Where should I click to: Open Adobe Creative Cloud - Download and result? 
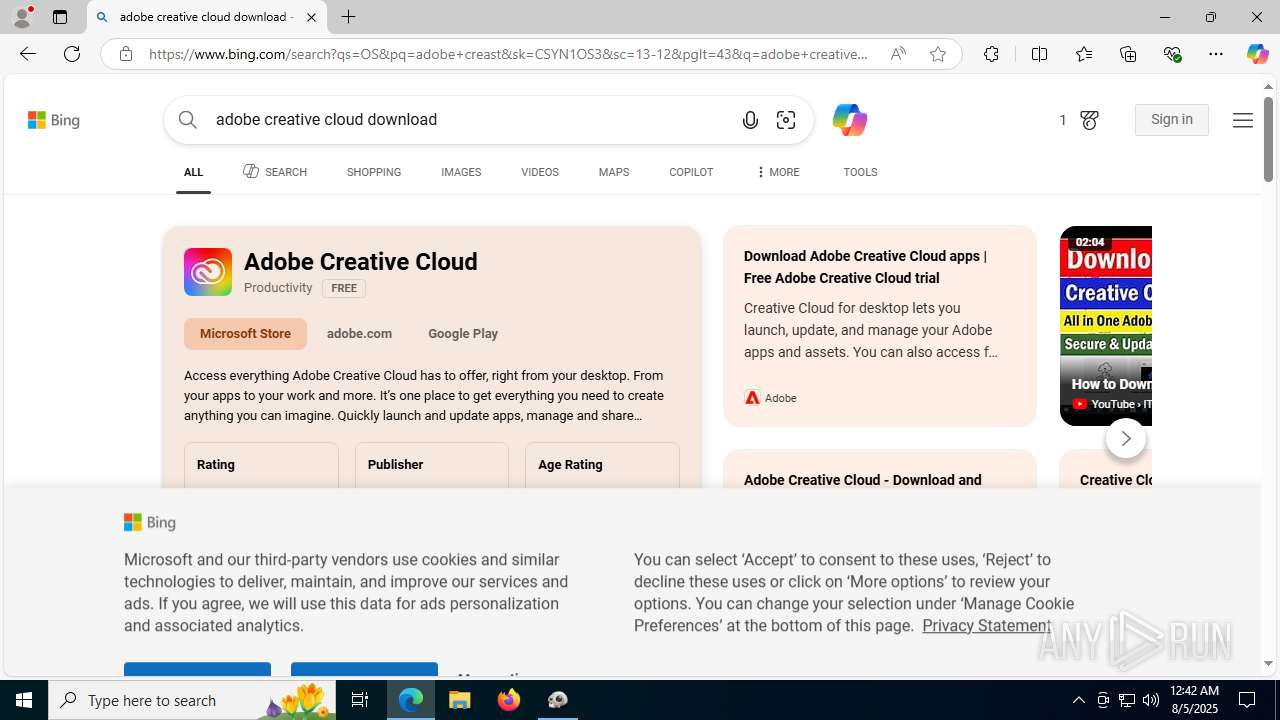pos(863,480)
